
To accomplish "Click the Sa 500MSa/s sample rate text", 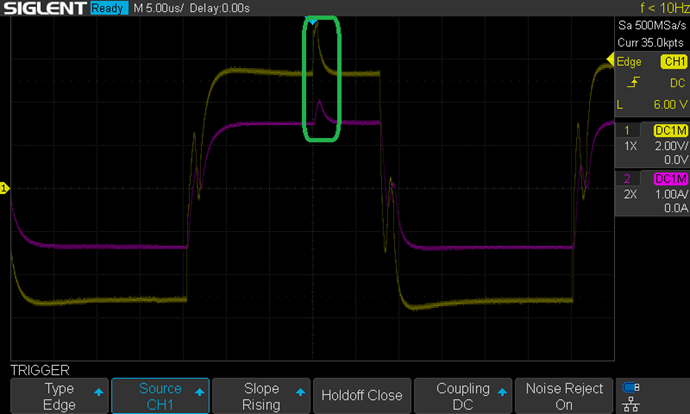I will 652,26.
